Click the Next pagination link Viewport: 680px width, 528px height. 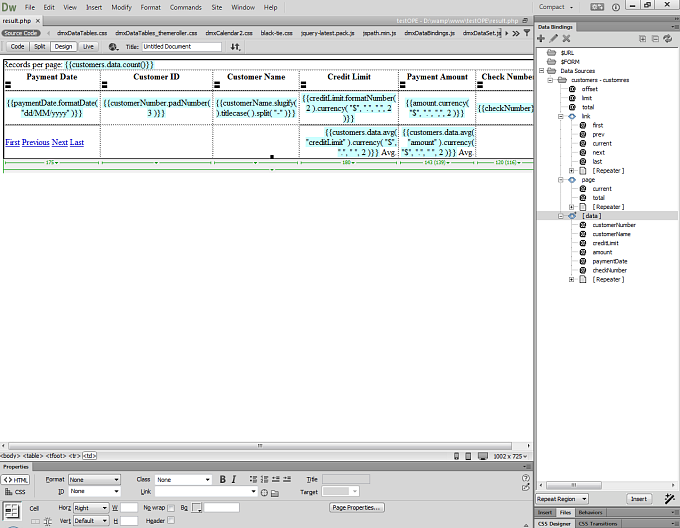pos(59,142)
